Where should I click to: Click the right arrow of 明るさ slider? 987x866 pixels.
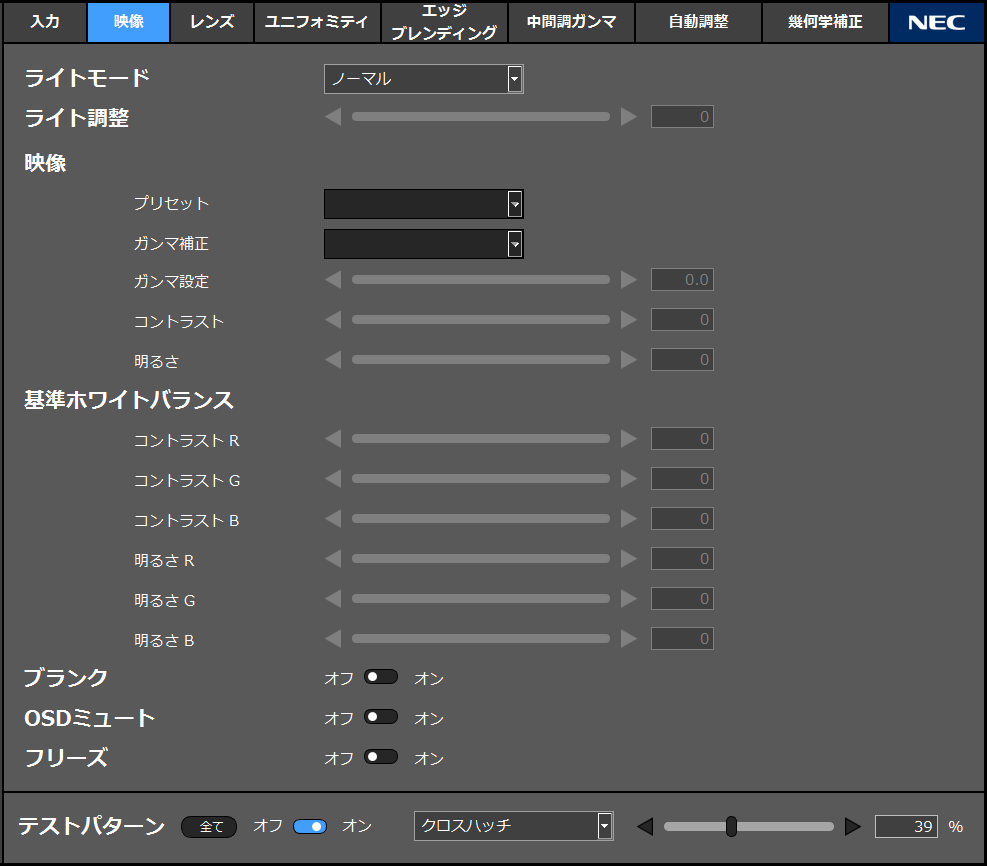(628, 359)
